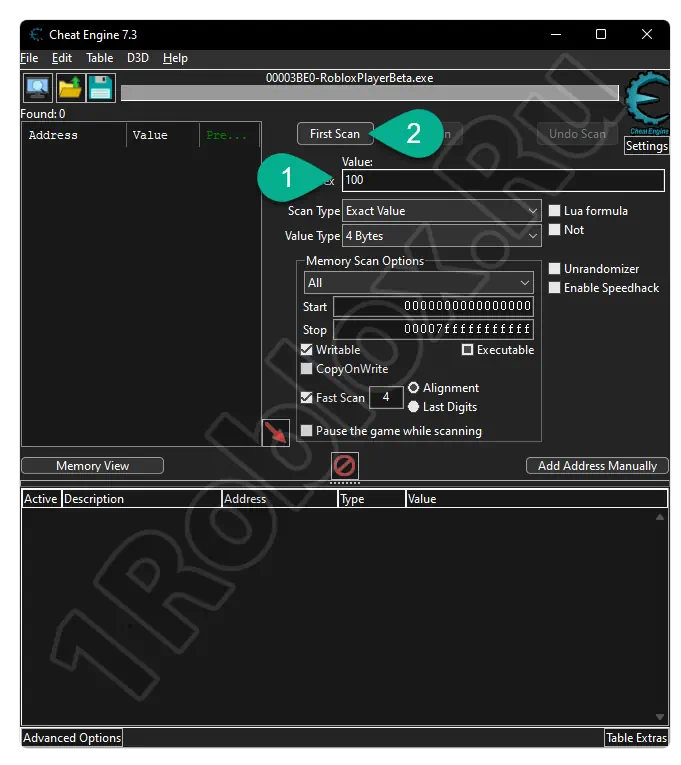Click the Value column header in results
The width and height of the screenshot is (681, 765).
[x=163, y=135]
